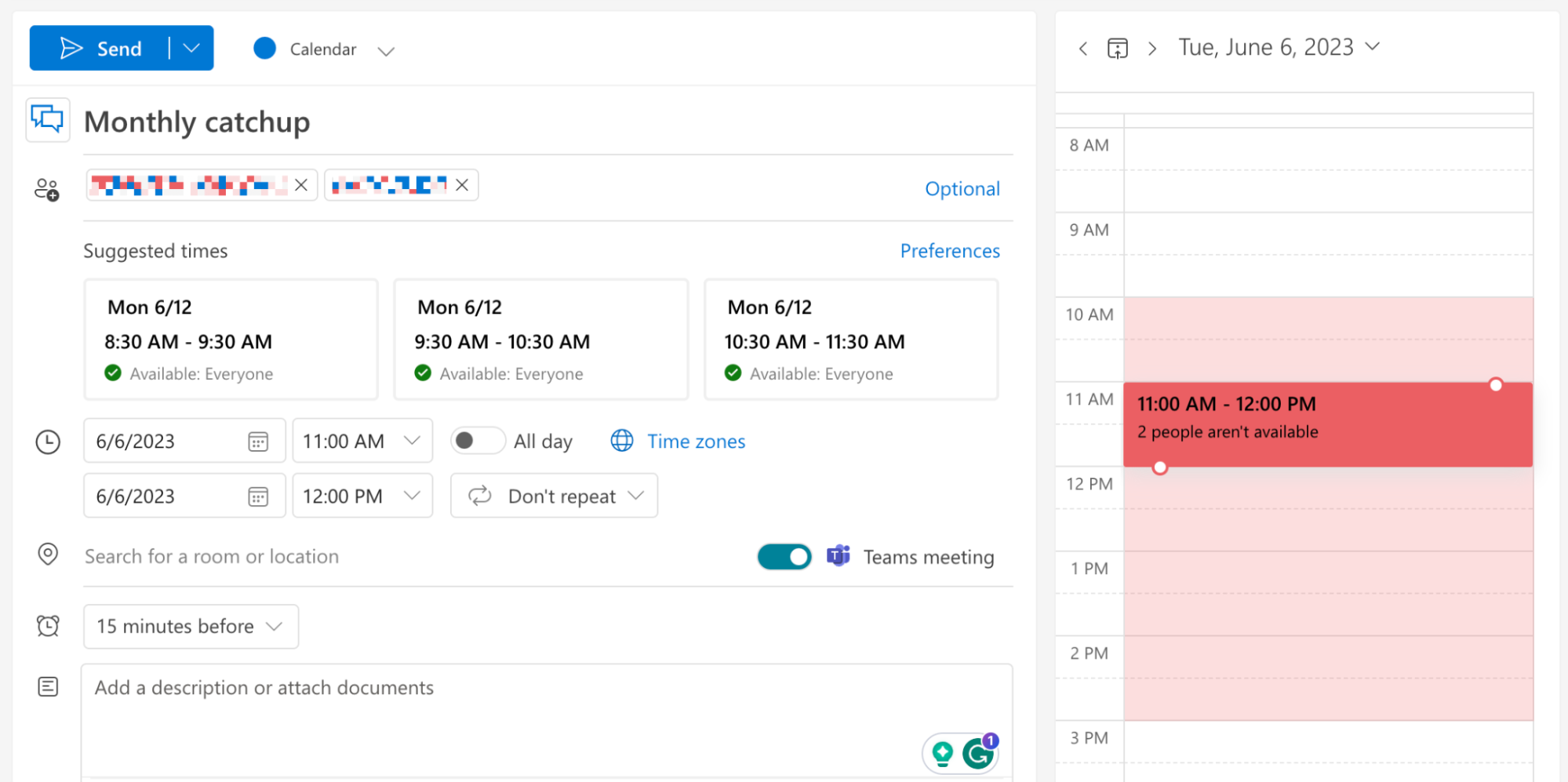The image size is (1568, 782).
Task: Click the event's top resize handle
Action: (x=1496, y=384)
